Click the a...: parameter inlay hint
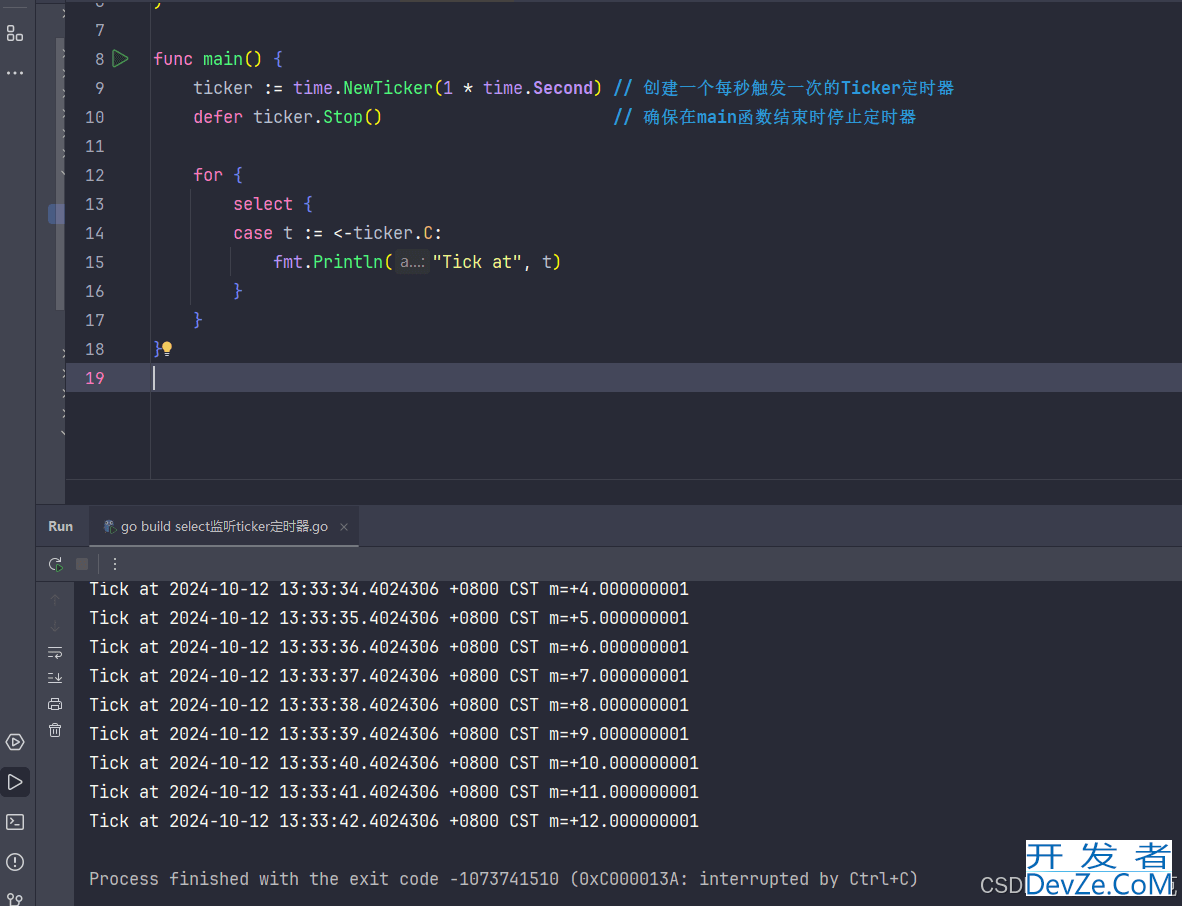This screenshot has height=906, width=1182. [412, 262]
